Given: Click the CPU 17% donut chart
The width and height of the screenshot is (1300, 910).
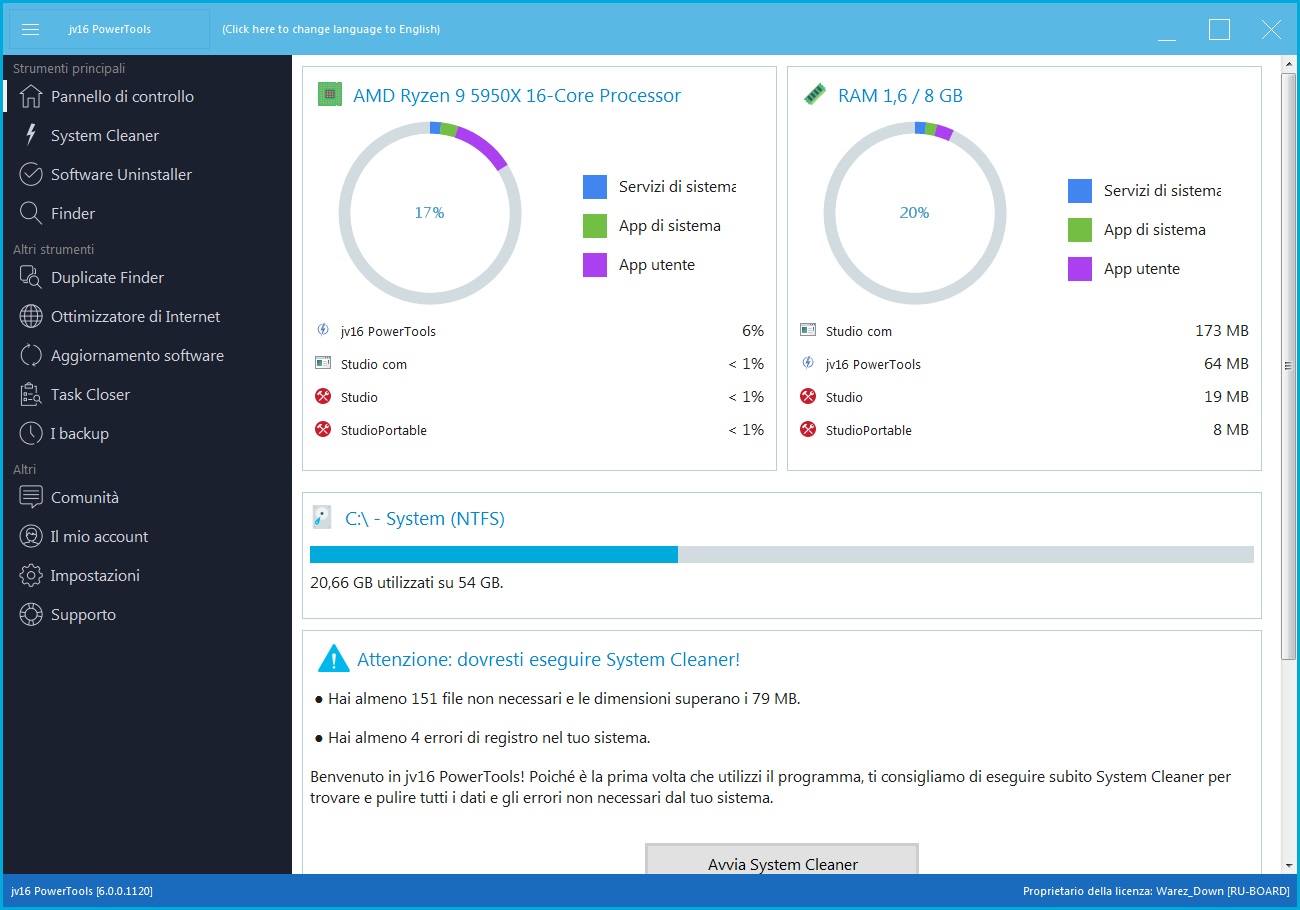Looking at the screenshot, I should 430,212.
